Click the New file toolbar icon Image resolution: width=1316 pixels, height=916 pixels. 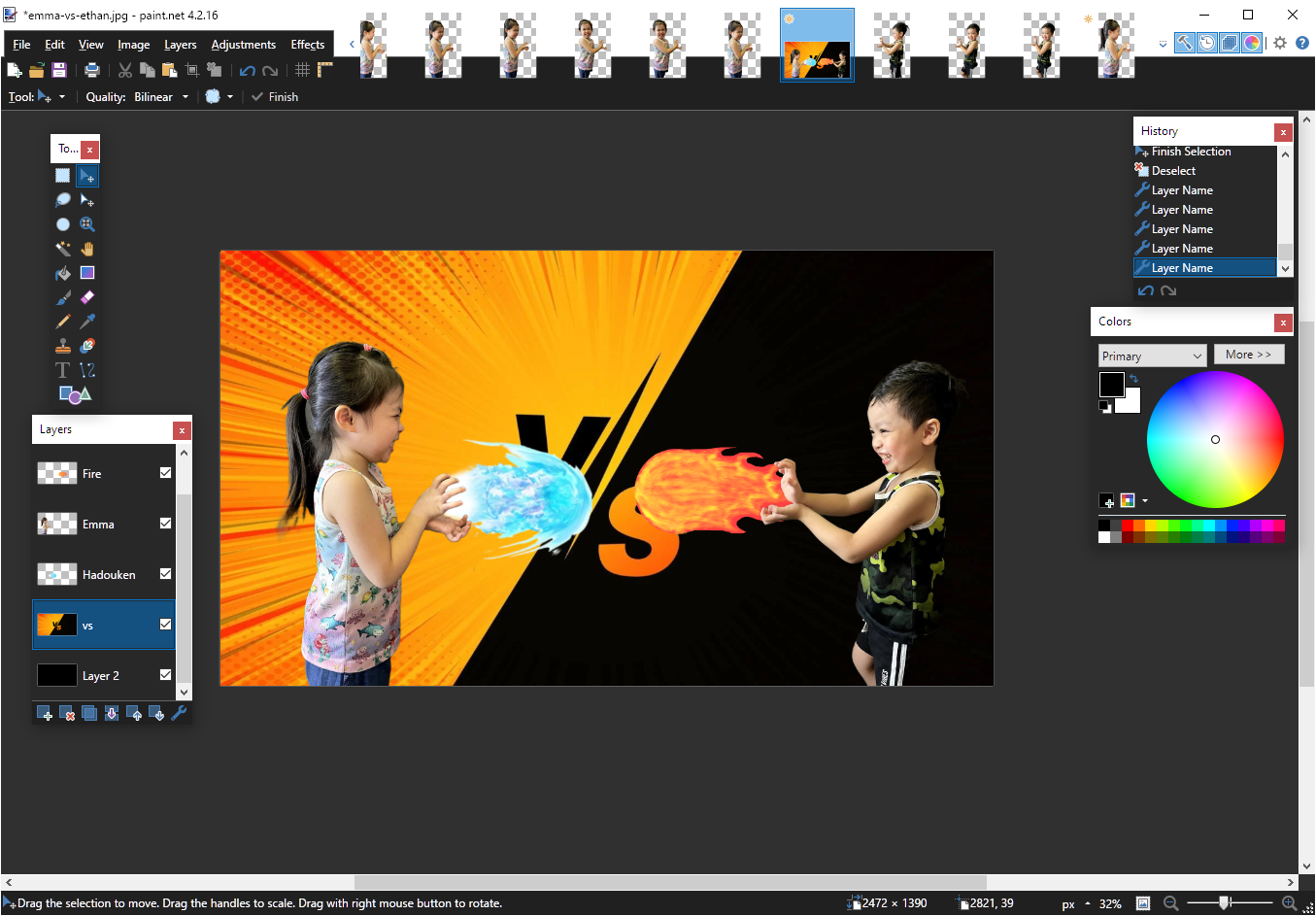(15, 70)
